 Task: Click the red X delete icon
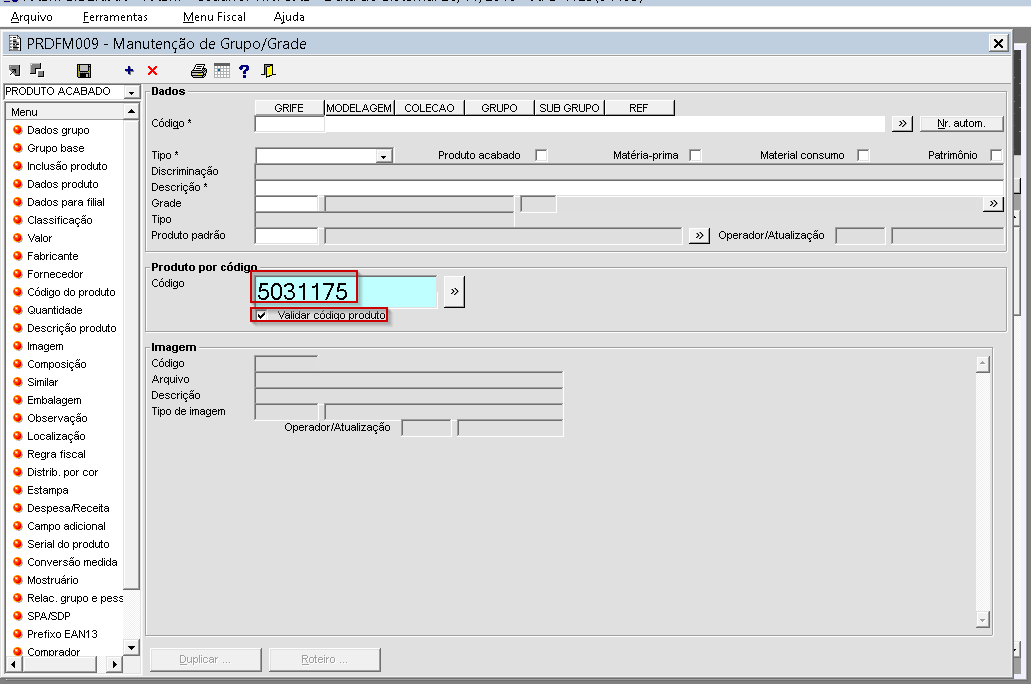153,70
